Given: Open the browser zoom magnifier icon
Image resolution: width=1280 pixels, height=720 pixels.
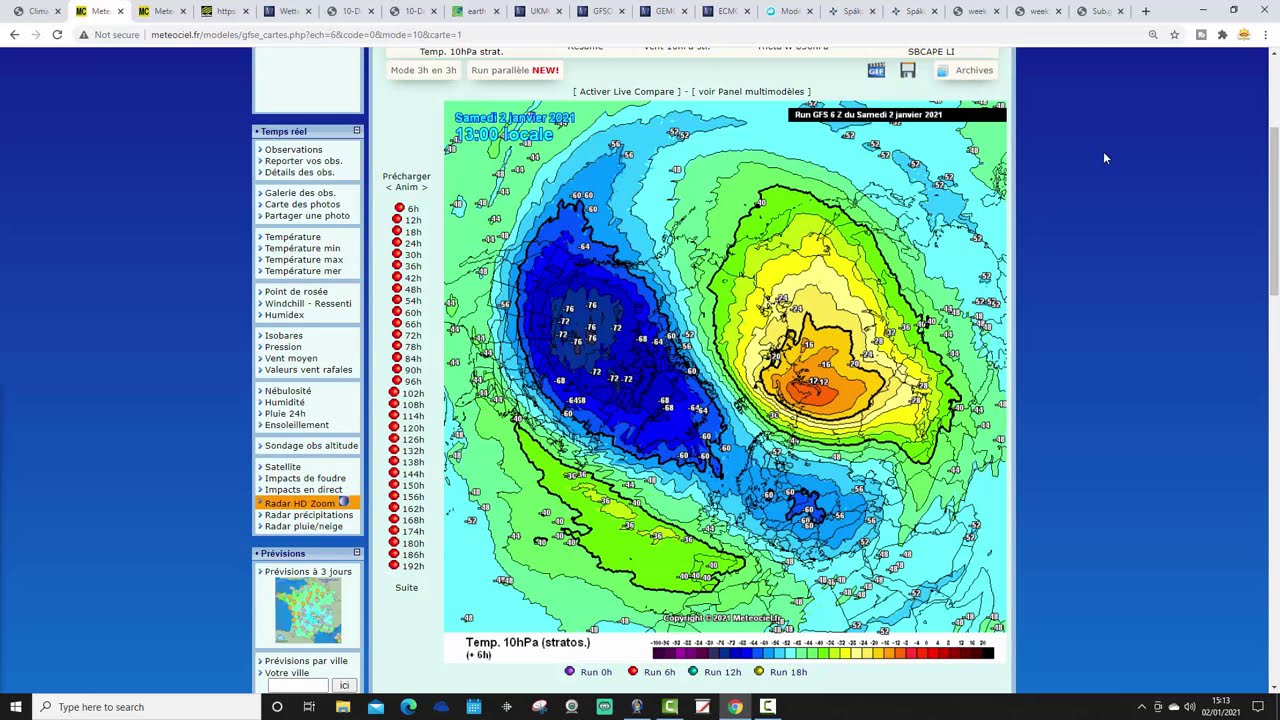Looking at the screenshot, I should (x=1153, y=34).
